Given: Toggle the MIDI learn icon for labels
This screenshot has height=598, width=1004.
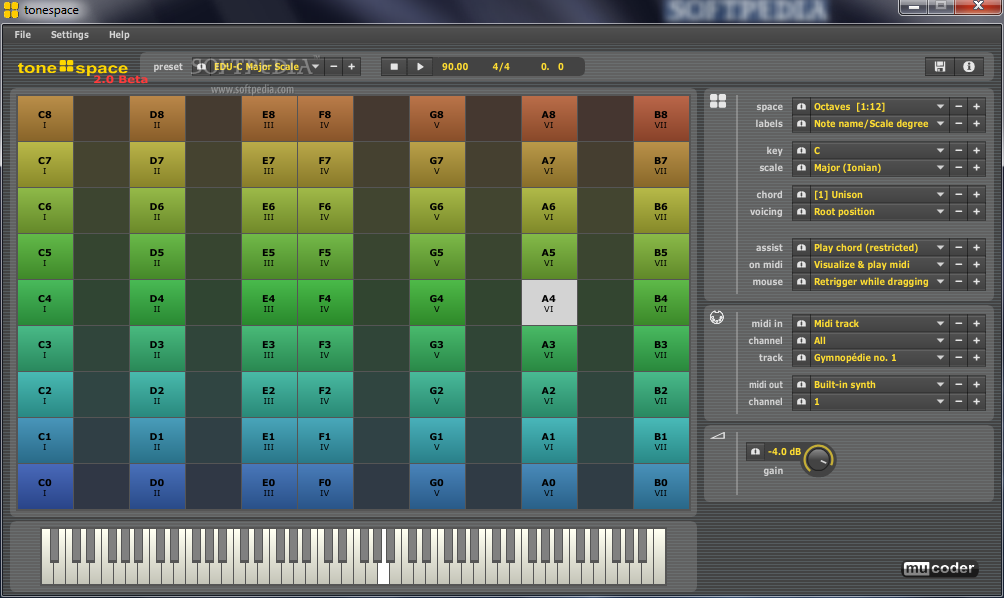Looking at the screenshot, I should 801,124.
